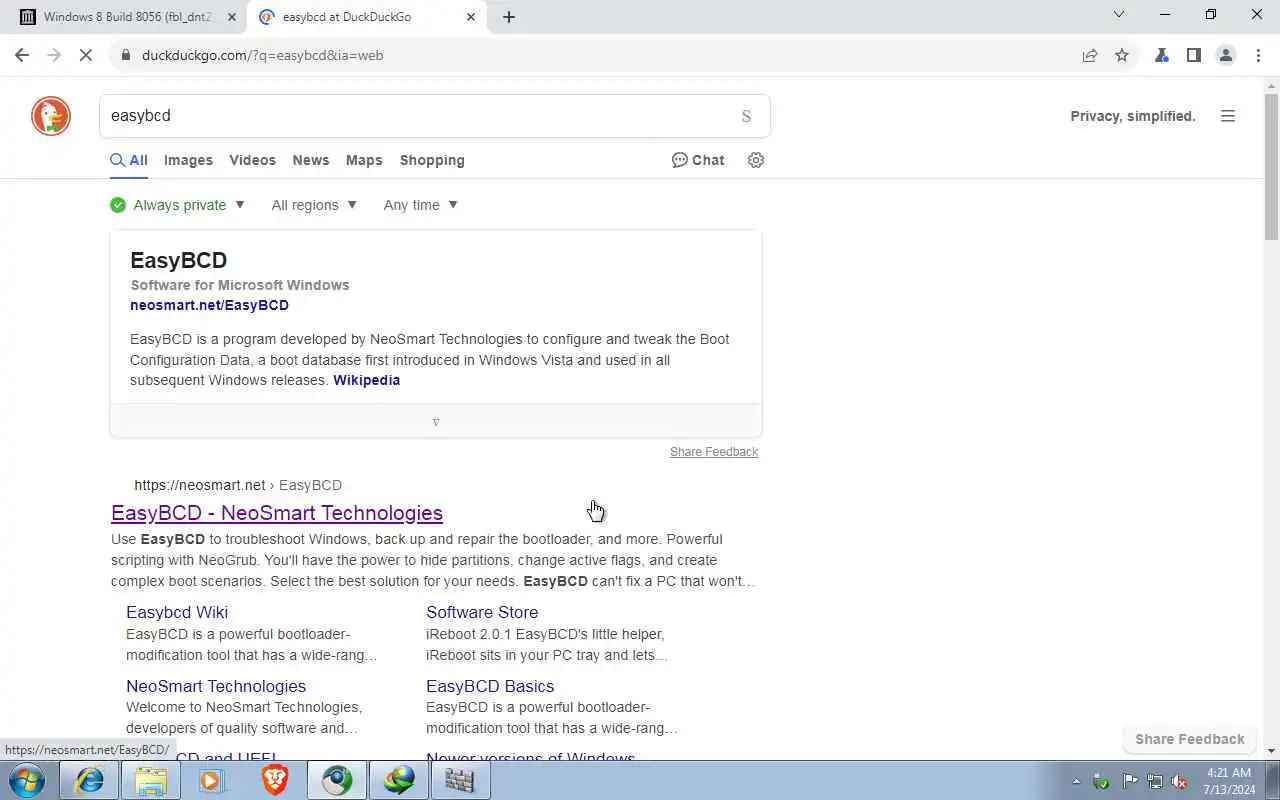The width and height of the screenshot is (1280, 800).
Task: Open a new browser tab
Action: click(509, 17)
